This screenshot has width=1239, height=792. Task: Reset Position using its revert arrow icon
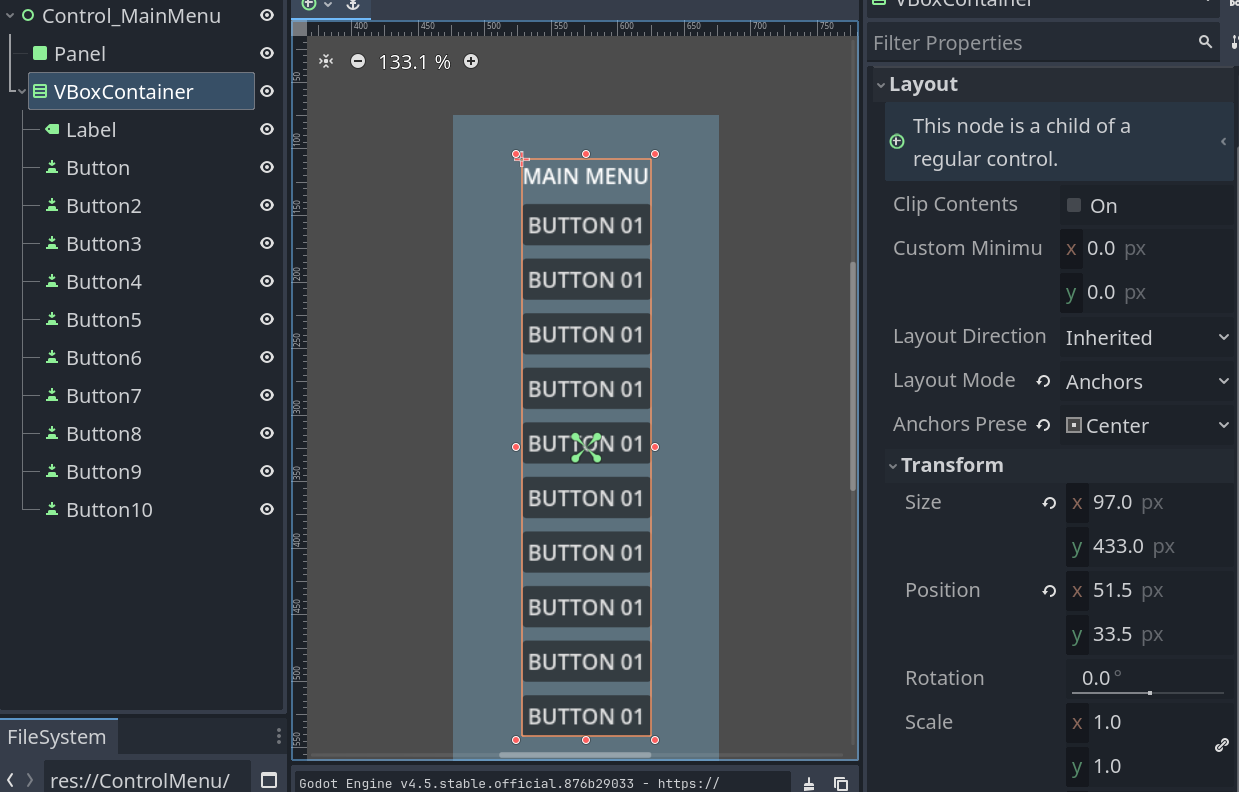click(1049, 591)
